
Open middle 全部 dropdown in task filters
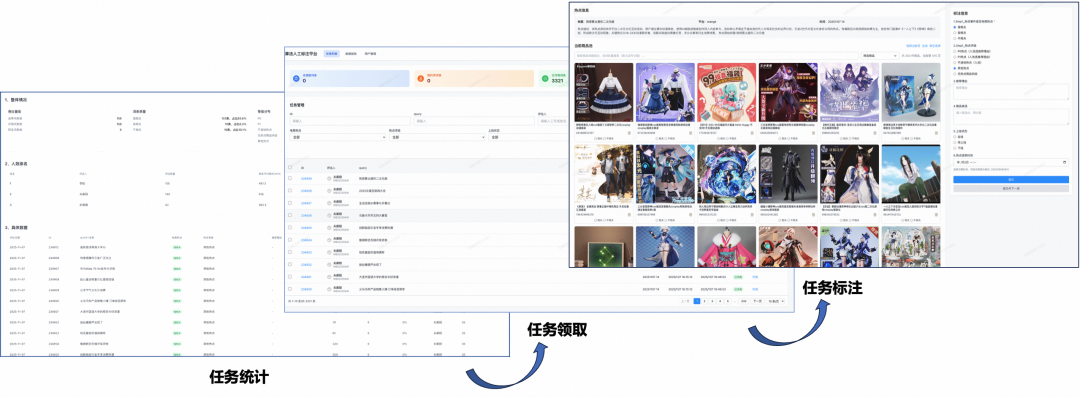(437, 137)
